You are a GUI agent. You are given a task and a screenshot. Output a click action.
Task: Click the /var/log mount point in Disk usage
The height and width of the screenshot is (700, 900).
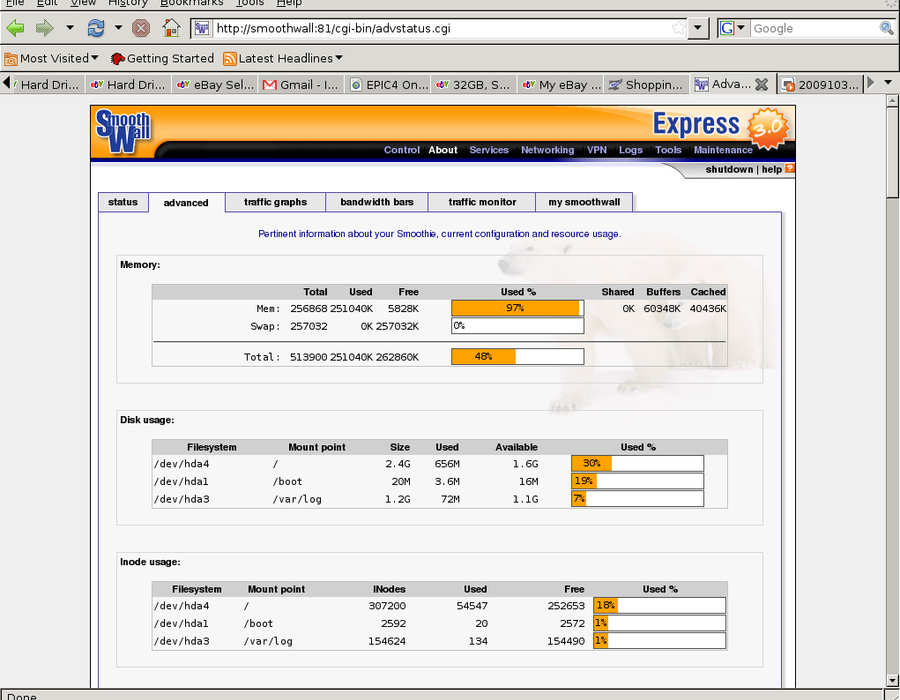pos(297,499)
